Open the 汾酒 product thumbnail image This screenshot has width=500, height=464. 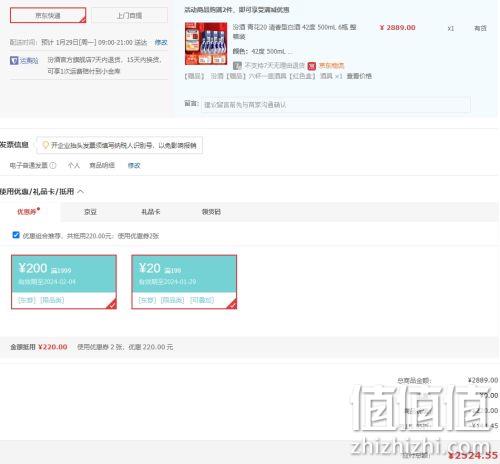click(x=206, y=44)
